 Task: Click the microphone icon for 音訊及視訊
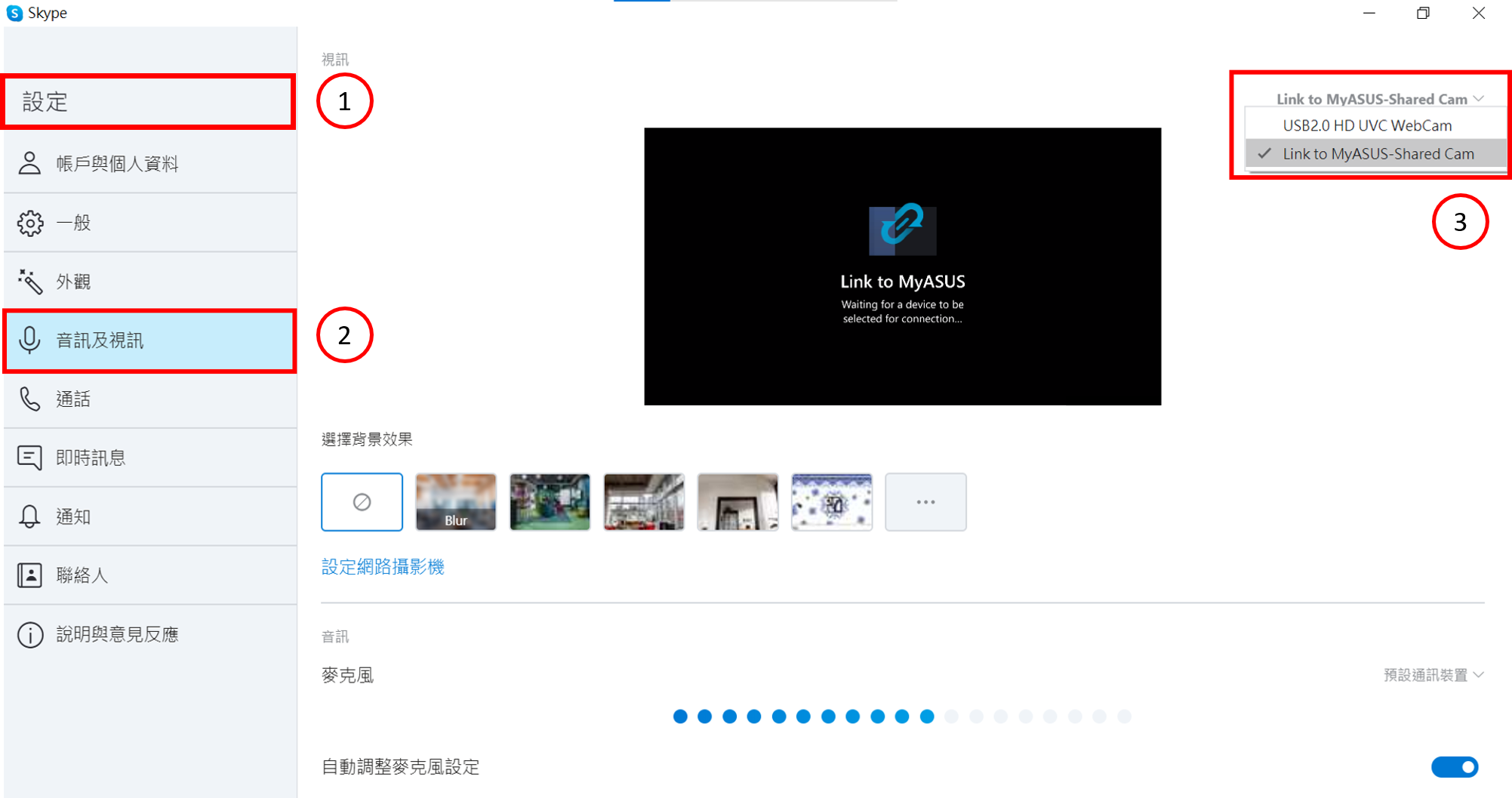coord(29,340)
